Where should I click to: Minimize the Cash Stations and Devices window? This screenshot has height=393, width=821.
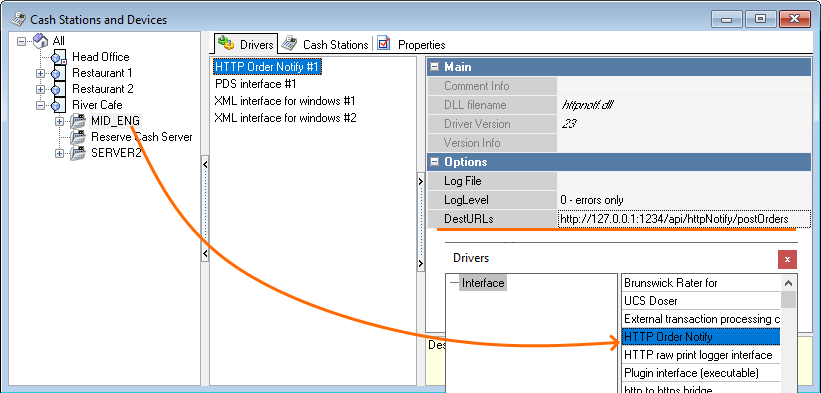coord(727,19)
